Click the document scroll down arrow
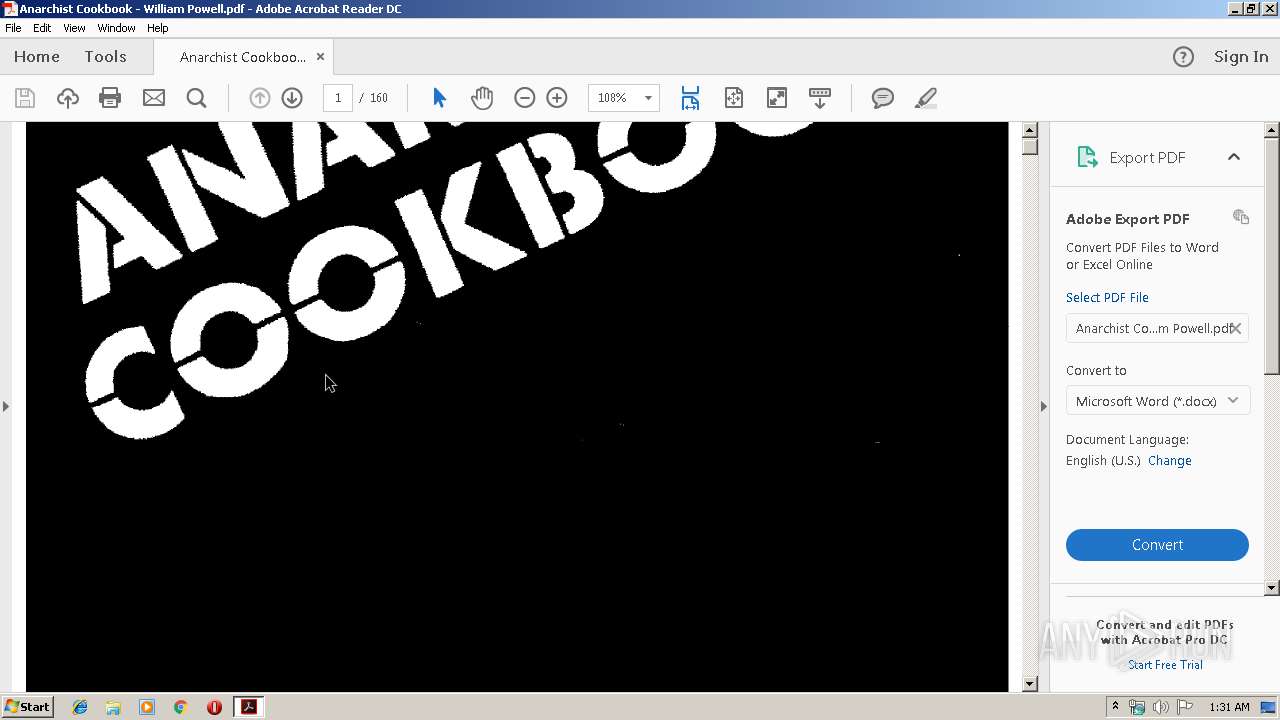Screen dimensions: 1280x720 click(1030, 684)
